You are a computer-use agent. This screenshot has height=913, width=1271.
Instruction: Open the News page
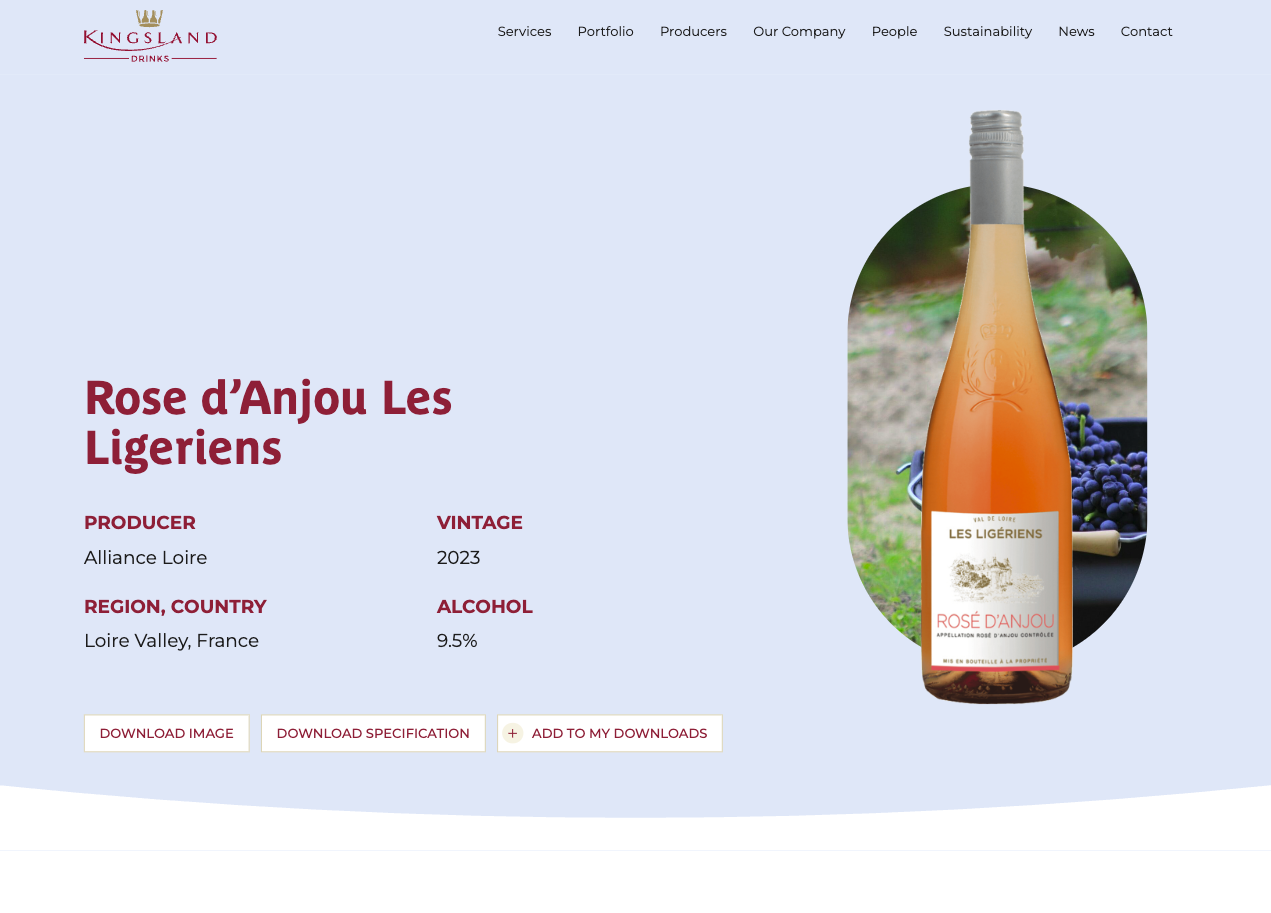tap(1076, 31)
